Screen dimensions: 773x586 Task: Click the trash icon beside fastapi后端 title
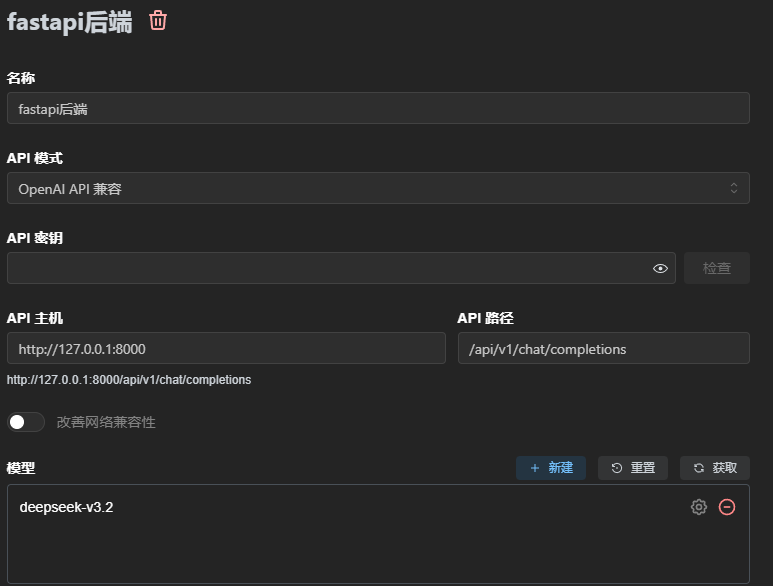pos(158,21)
